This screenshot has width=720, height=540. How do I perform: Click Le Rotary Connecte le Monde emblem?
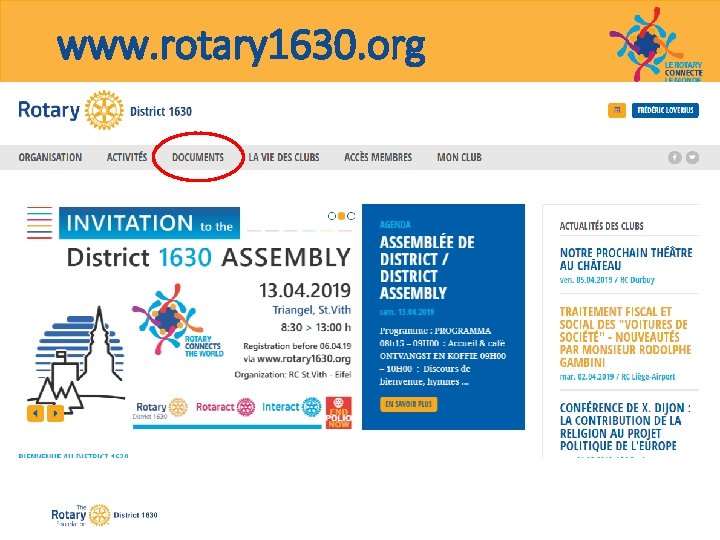click(656, 45)
